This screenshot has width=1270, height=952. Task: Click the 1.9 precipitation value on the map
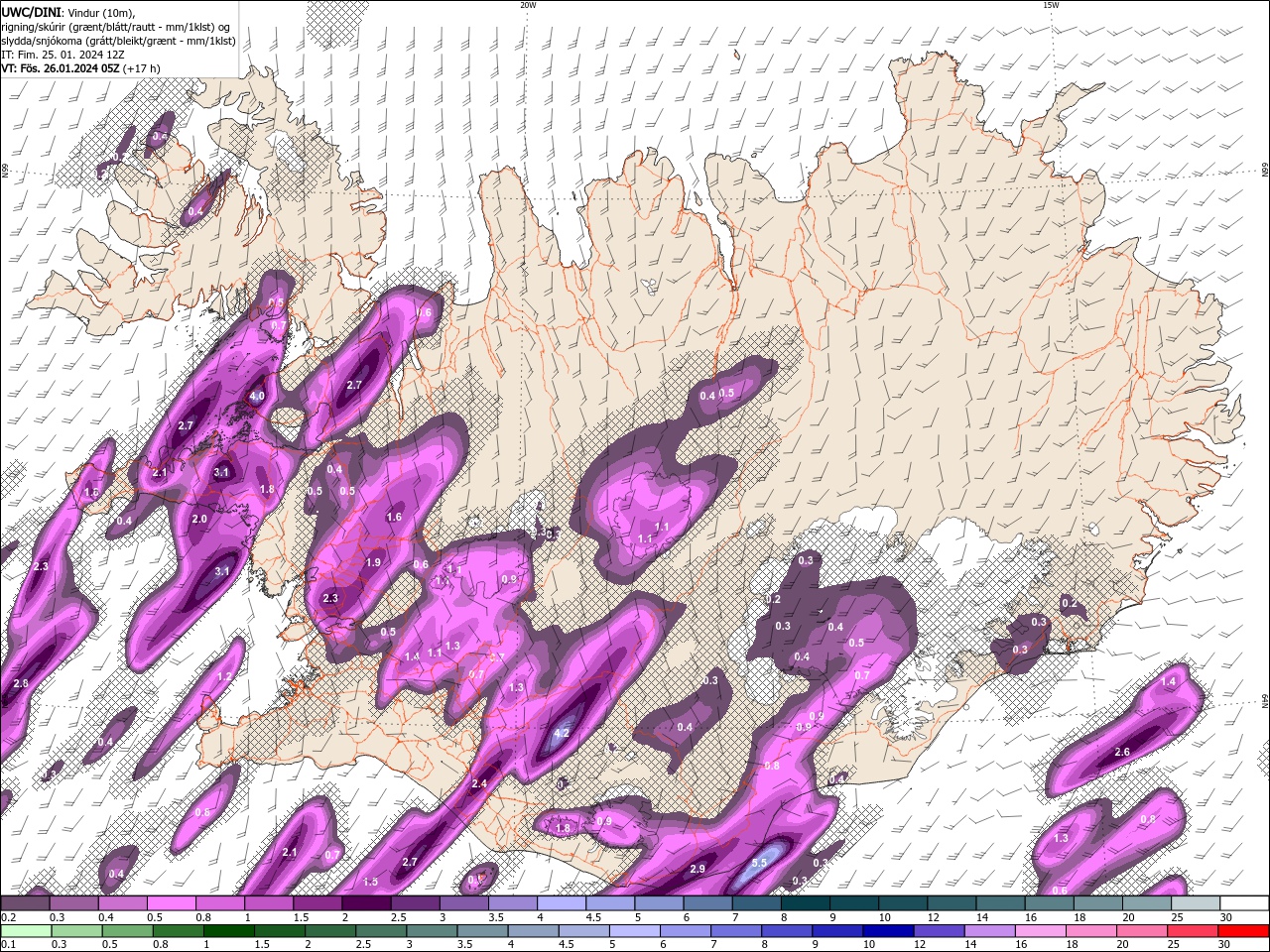[373, 562]
